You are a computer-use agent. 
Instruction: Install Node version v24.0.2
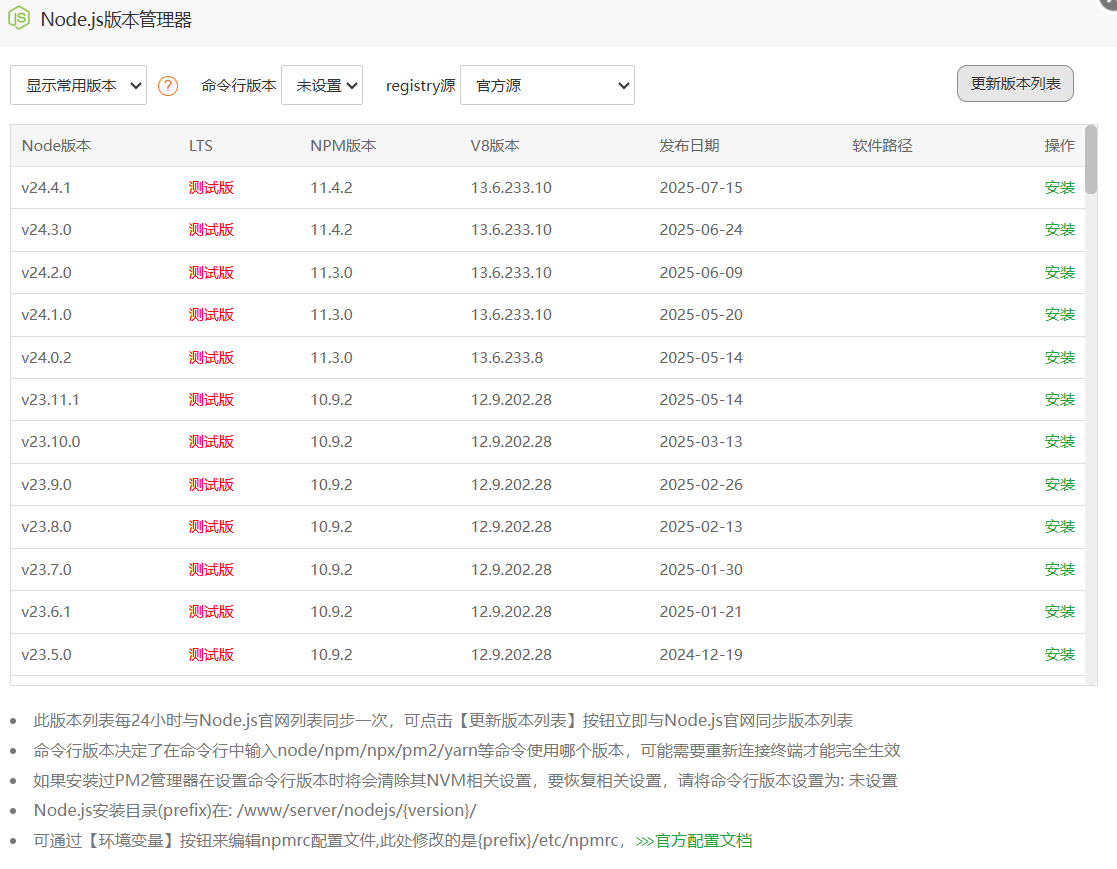tap(1059, 357)
